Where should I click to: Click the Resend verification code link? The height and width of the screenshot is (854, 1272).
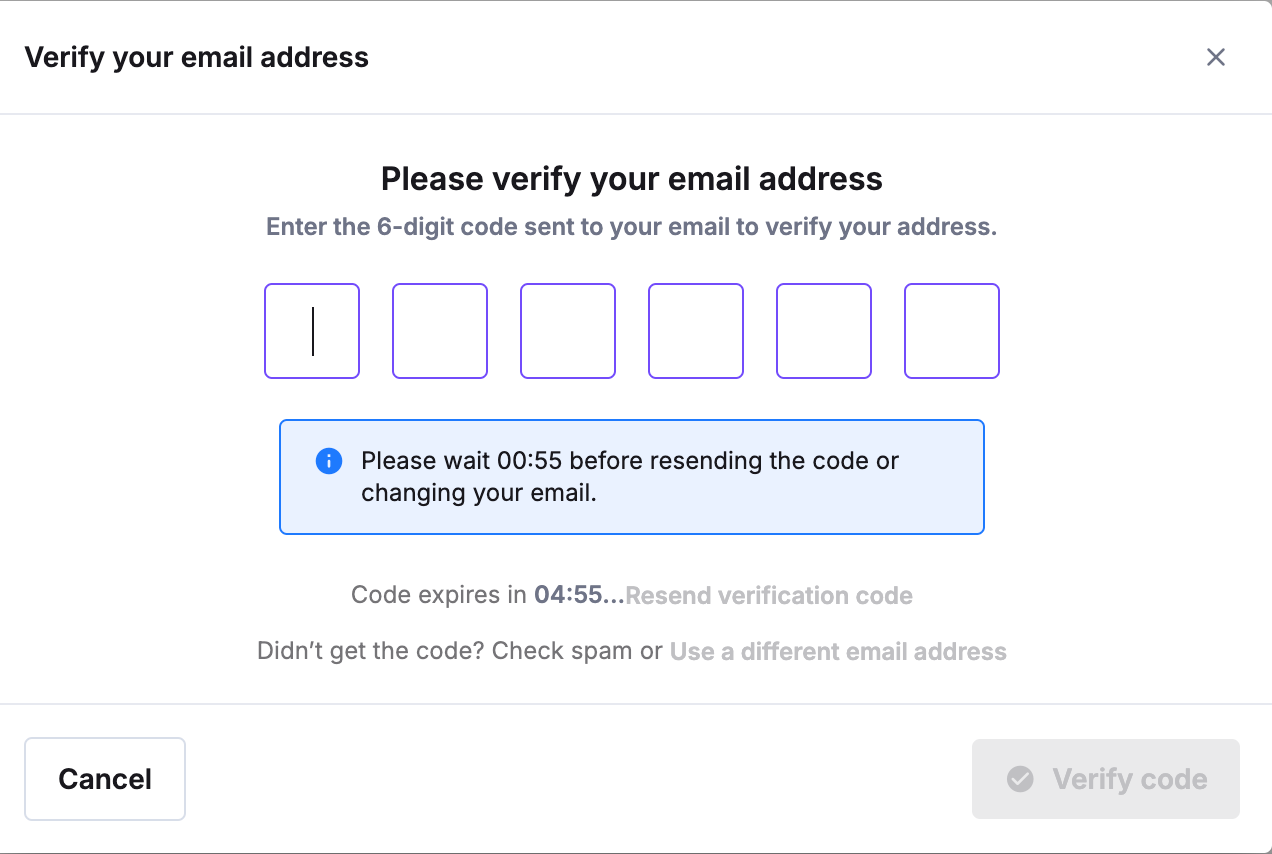coord(769,595)
